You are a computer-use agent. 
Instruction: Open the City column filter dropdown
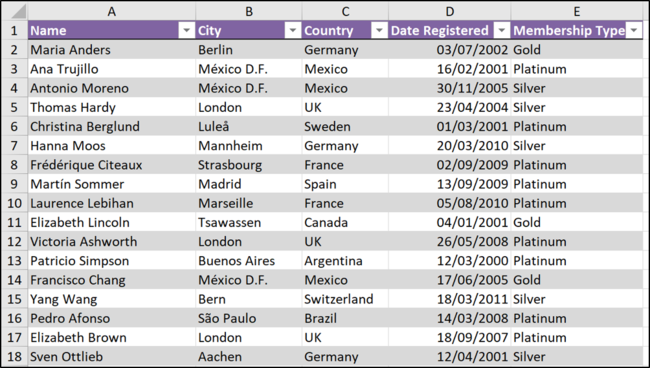tap(293, 31)
